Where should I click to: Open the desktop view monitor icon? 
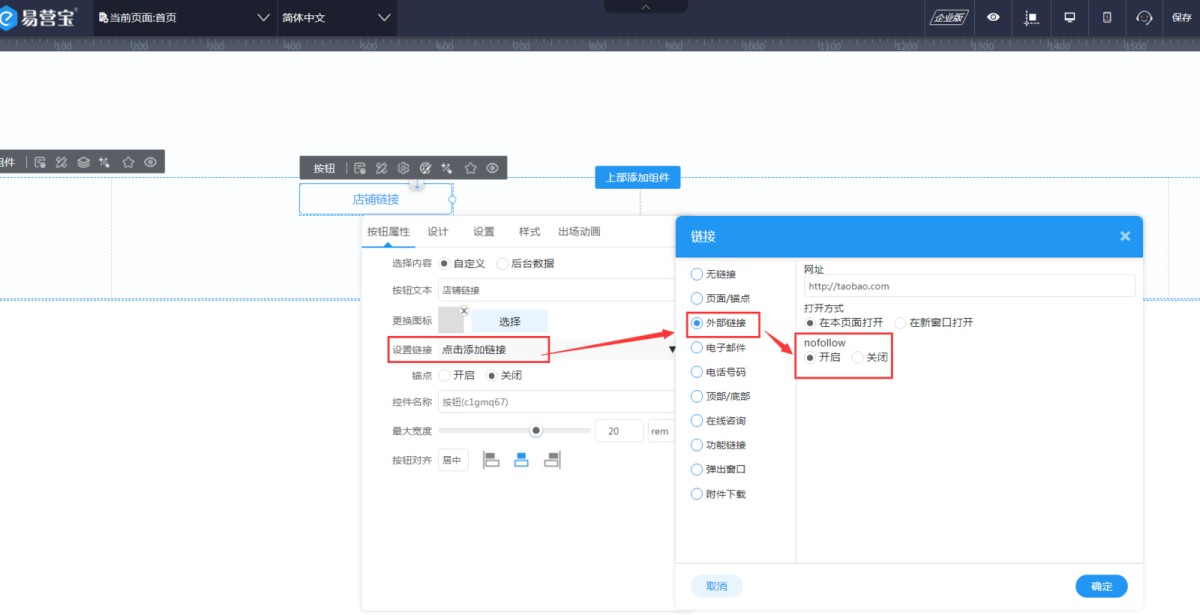1069,17
